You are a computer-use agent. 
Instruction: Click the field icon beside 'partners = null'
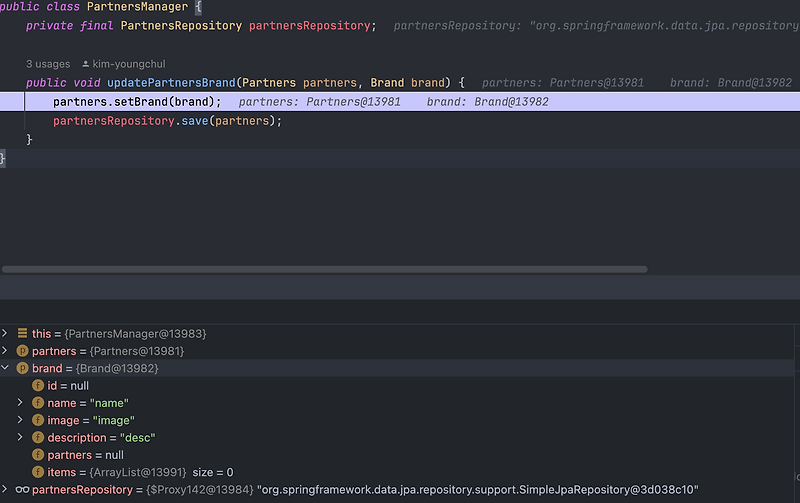tap(38, 455)
